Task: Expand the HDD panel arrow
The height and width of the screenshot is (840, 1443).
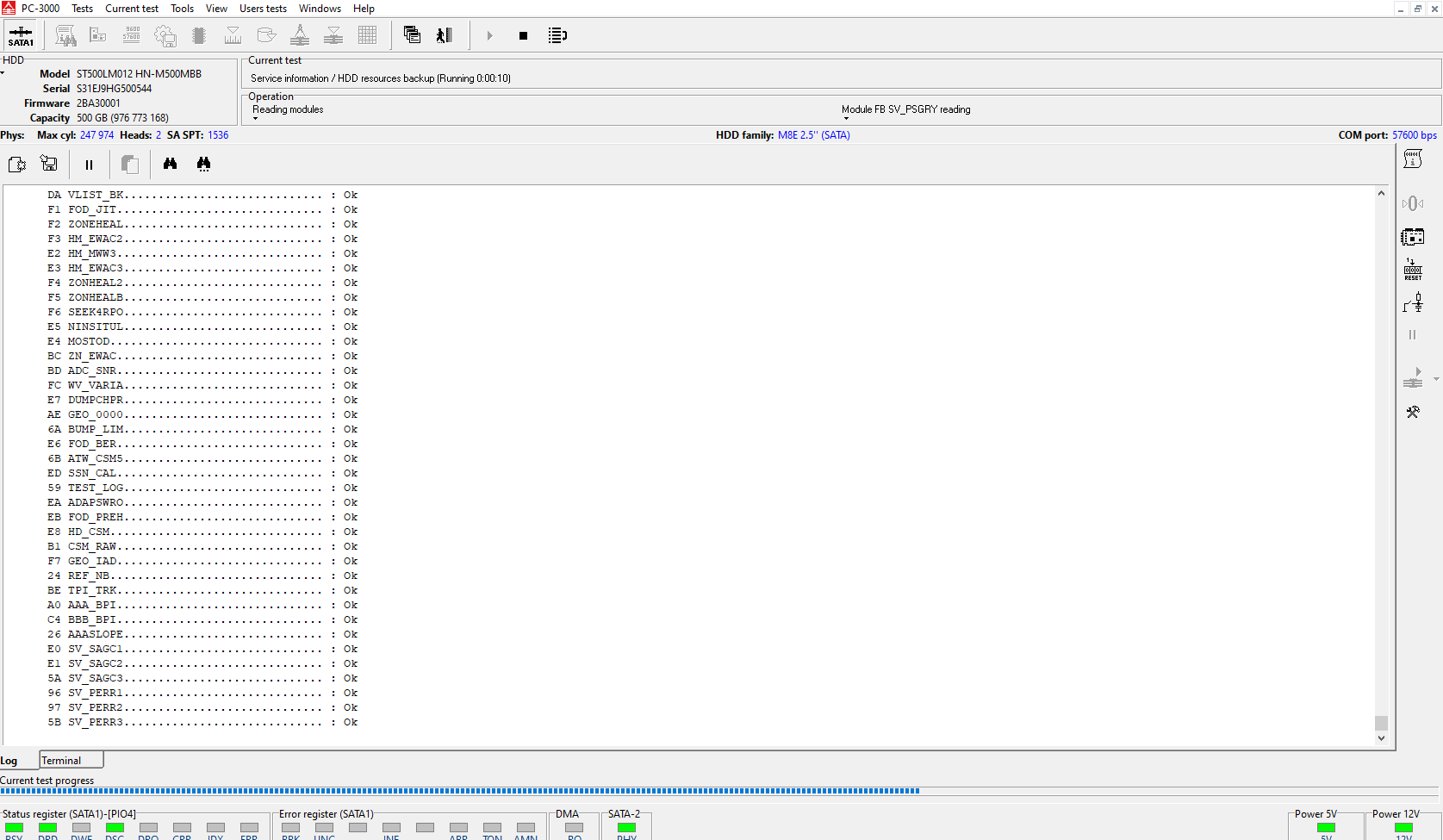Action: [x=3, y=73]
